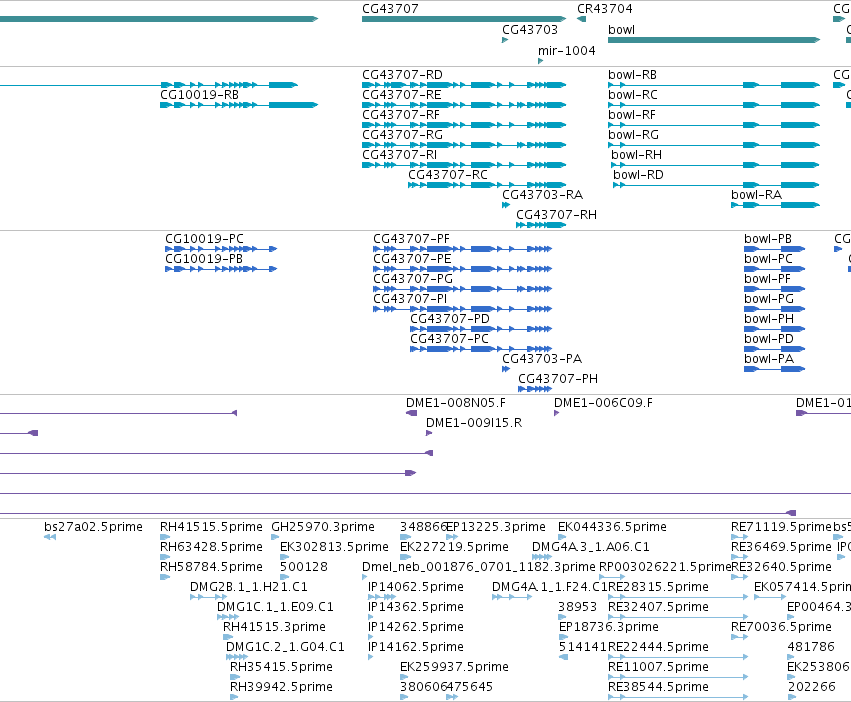Open transcript bowl-RB
851x702 pixels.
tap(714, 85)
